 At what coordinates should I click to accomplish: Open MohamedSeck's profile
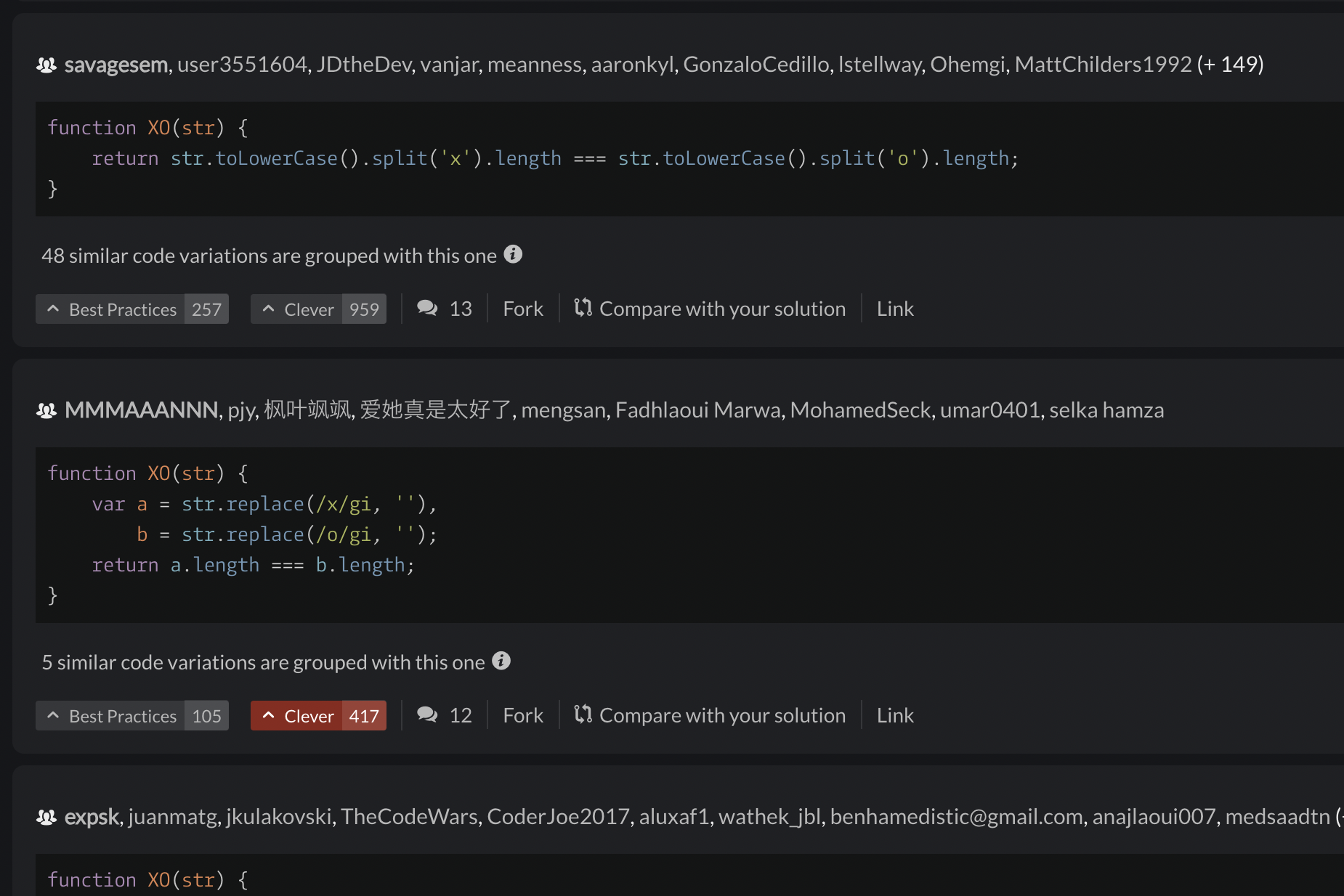coord(861,410)
